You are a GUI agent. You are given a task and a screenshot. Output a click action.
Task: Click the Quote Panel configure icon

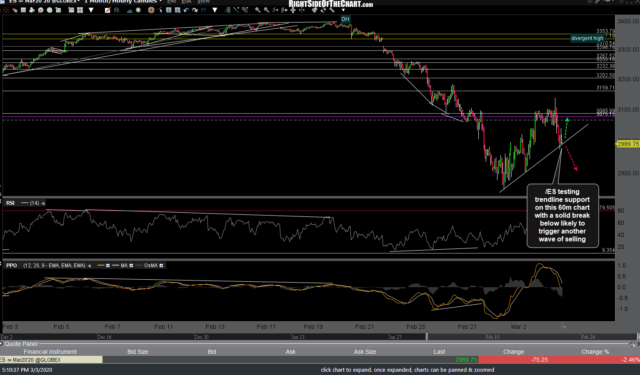(x=632, y=344)
